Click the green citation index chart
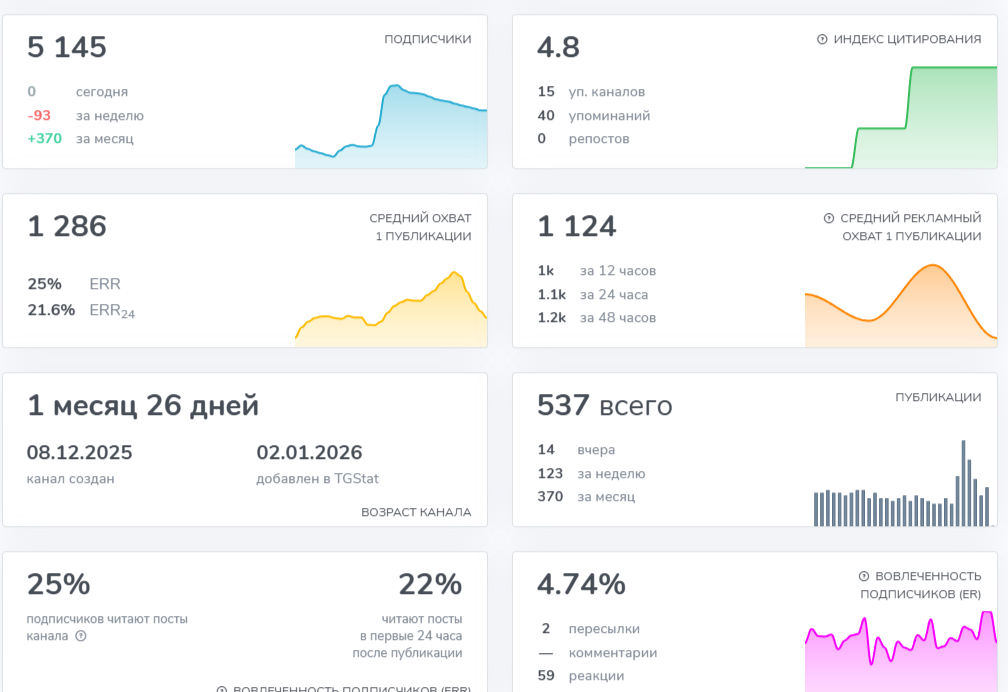The image size is (1008, 692). tap(901, 120)
